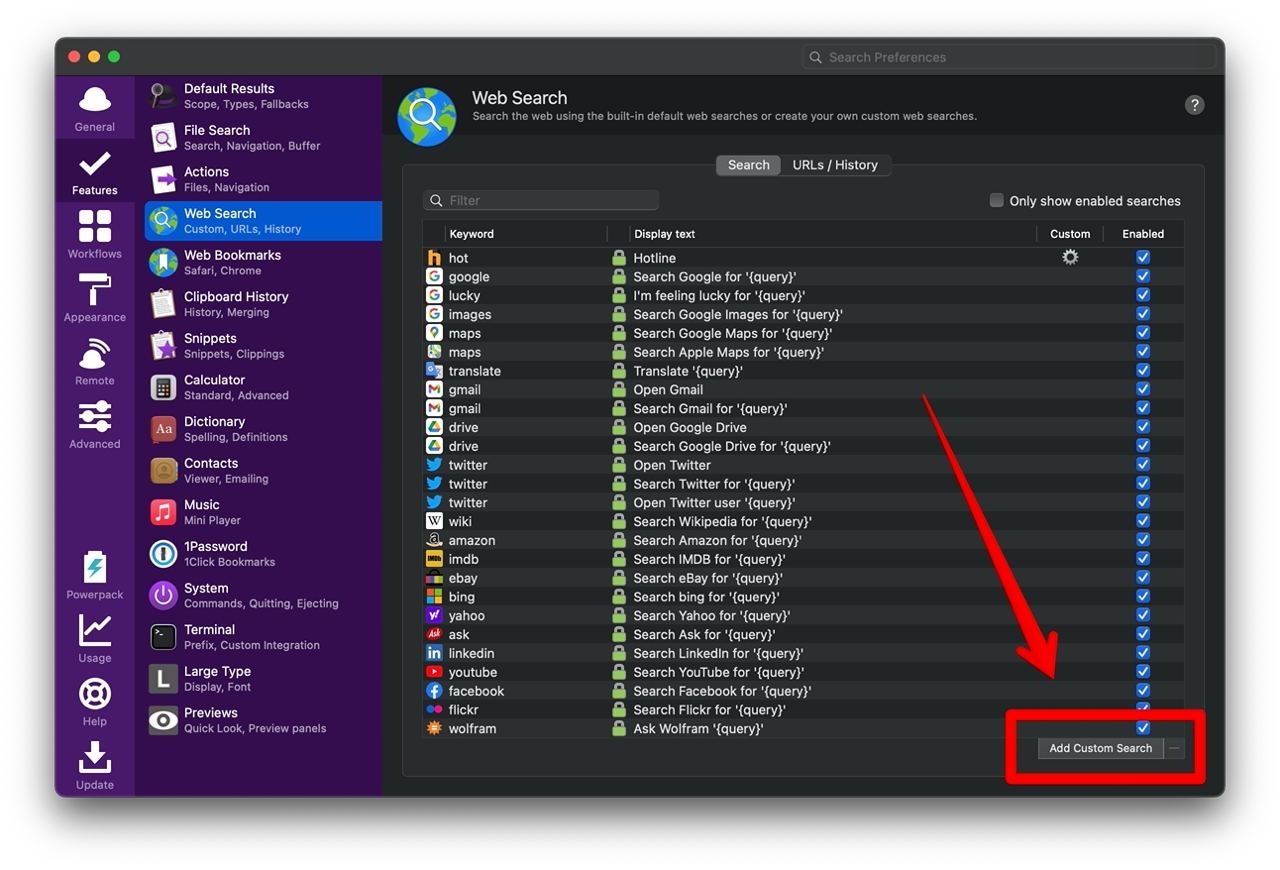
Task: Select Snippets feature
Action: [263, 346]
